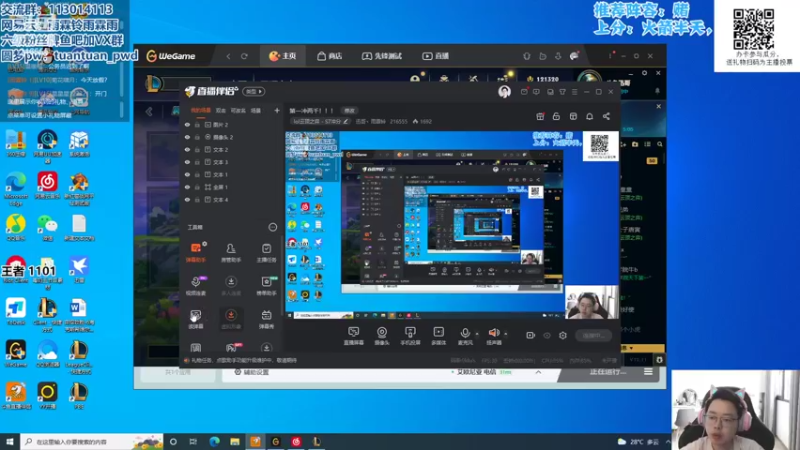800x450 pixels.
Task: Click the Windows search box
Action: pos(92,442)
